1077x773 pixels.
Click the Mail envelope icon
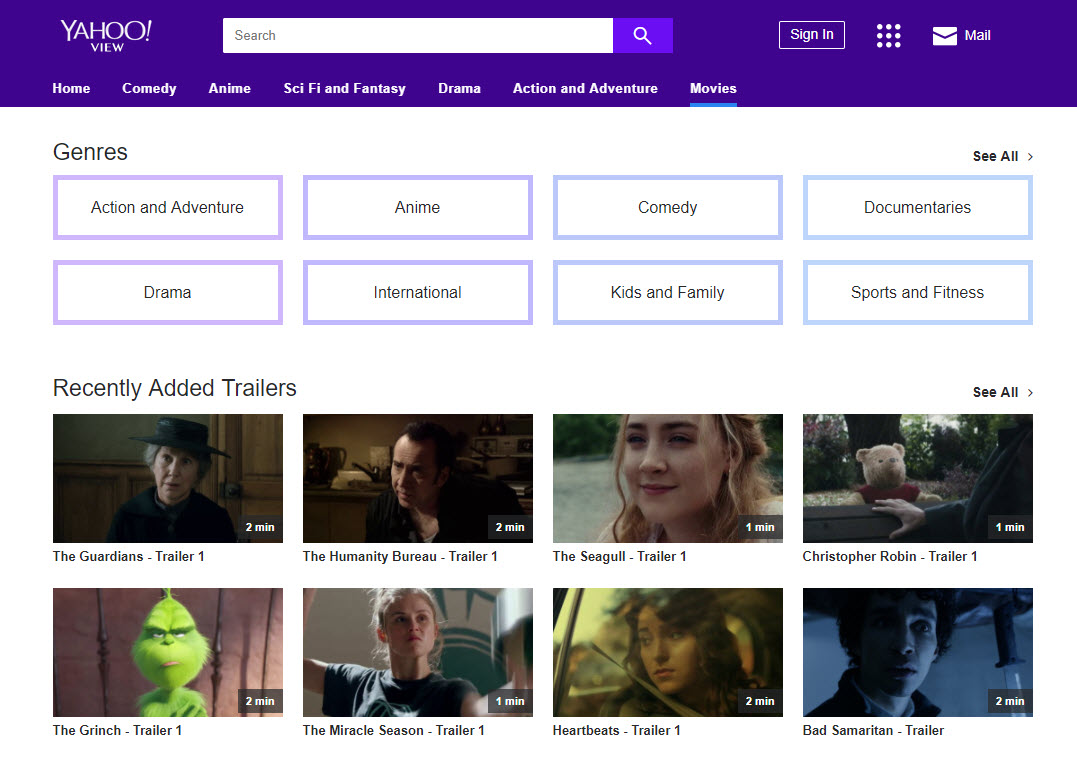pyautogui.click(x=944, y=36)
